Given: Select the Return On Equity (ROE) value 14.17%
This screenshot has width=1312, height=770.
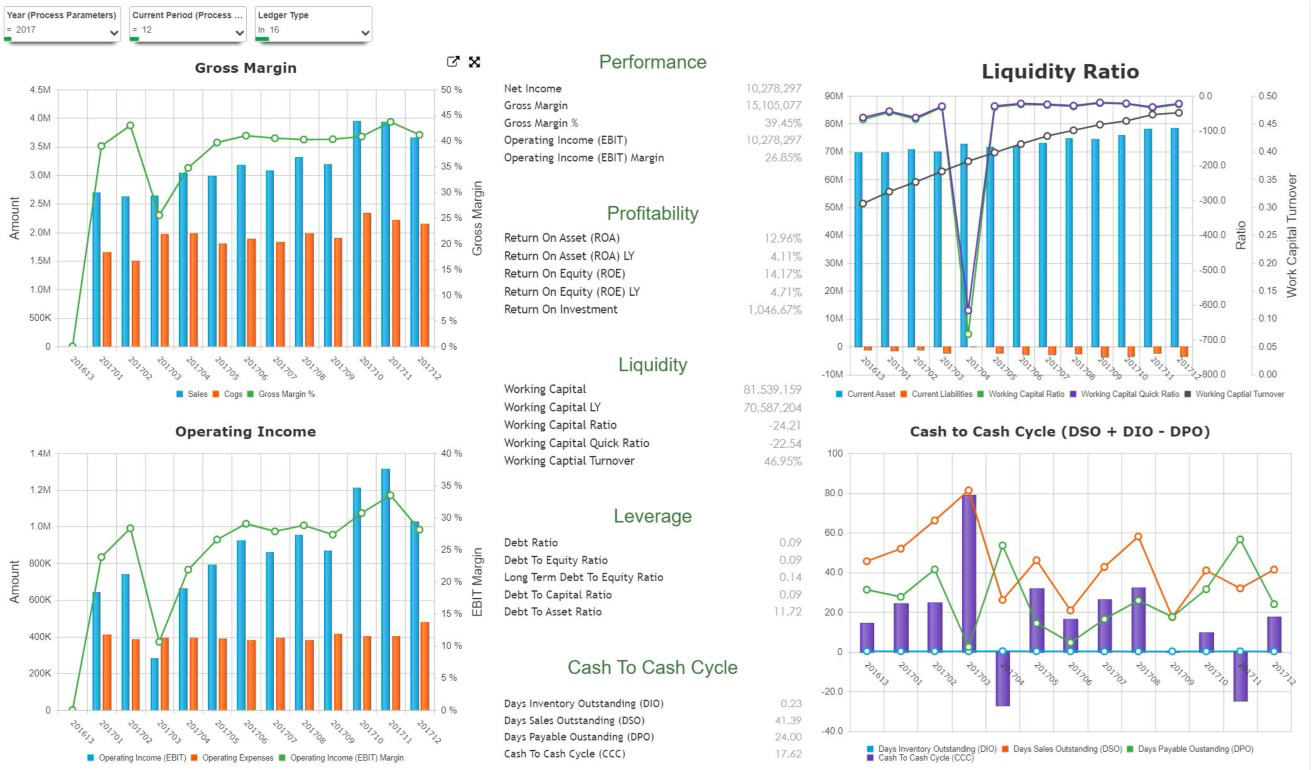Looking at the screenshot, I should pyautogui.click(x=782, y=274).
